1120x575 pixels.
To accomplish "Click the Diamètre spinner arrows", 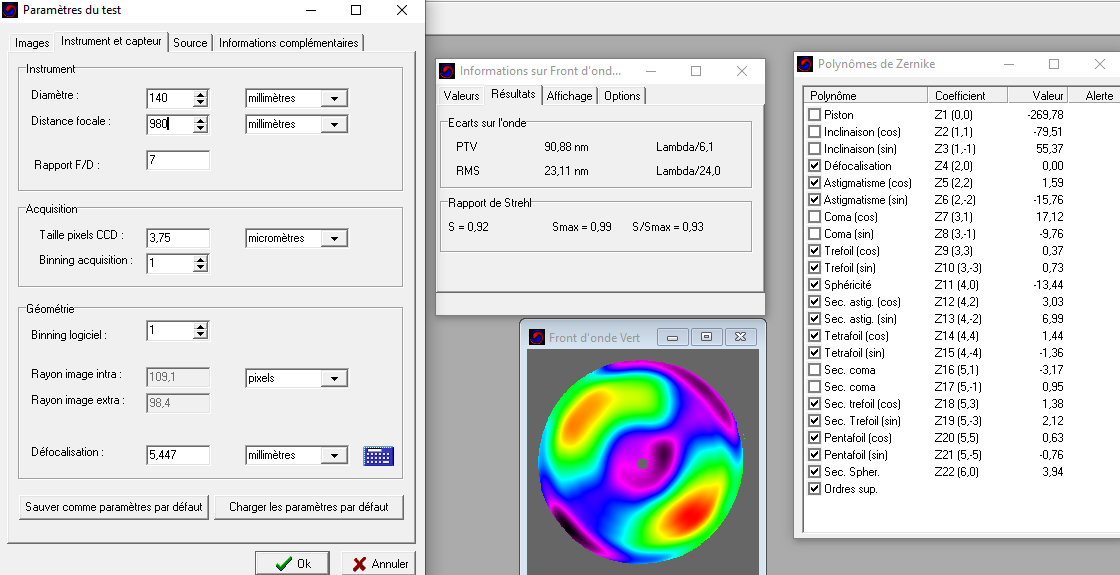I will tap(201, 99).
